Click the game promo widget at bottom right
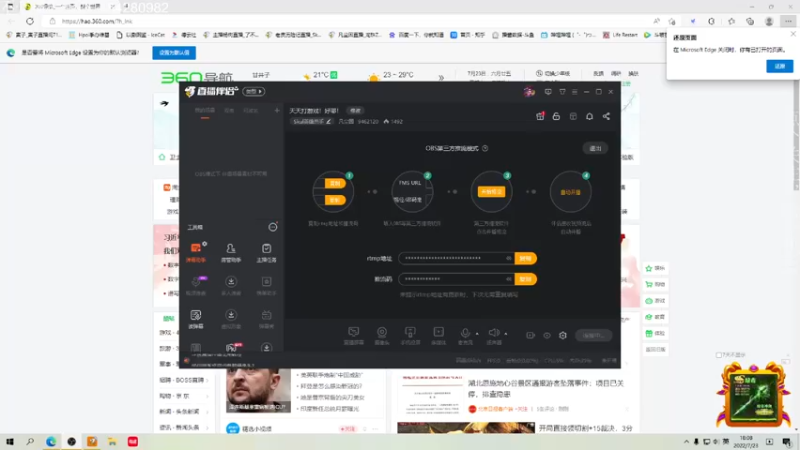Screen dimensions: 800x450 pos(753,395)
